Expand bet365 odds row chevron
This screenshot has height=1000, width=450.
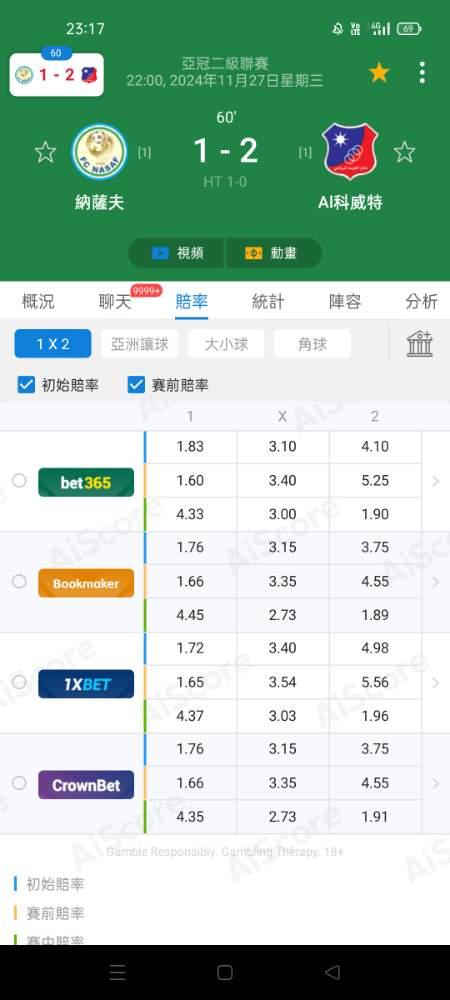[436, 482]
